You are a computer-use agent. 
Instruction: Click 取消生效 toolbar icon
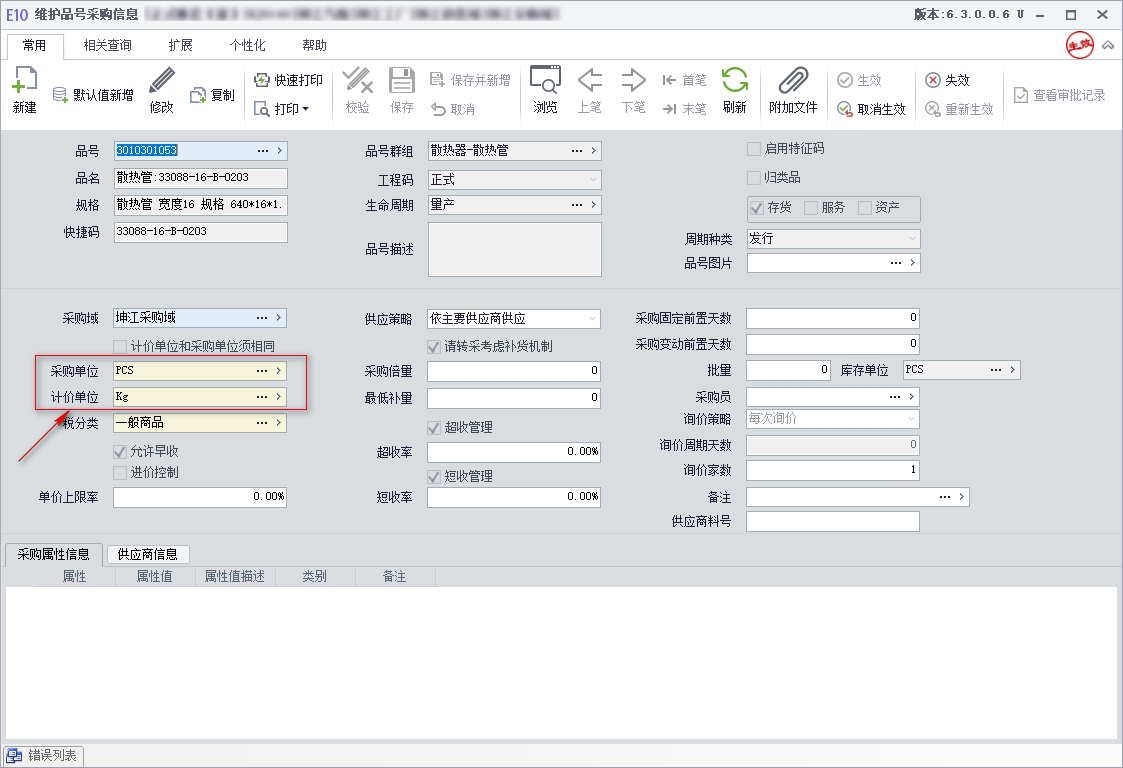[x=845, y=109]
